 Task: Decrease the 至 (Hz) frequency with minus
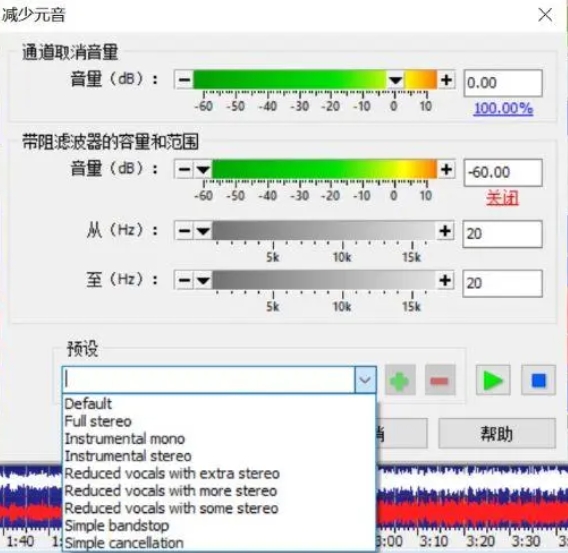[x=184, y=280]
